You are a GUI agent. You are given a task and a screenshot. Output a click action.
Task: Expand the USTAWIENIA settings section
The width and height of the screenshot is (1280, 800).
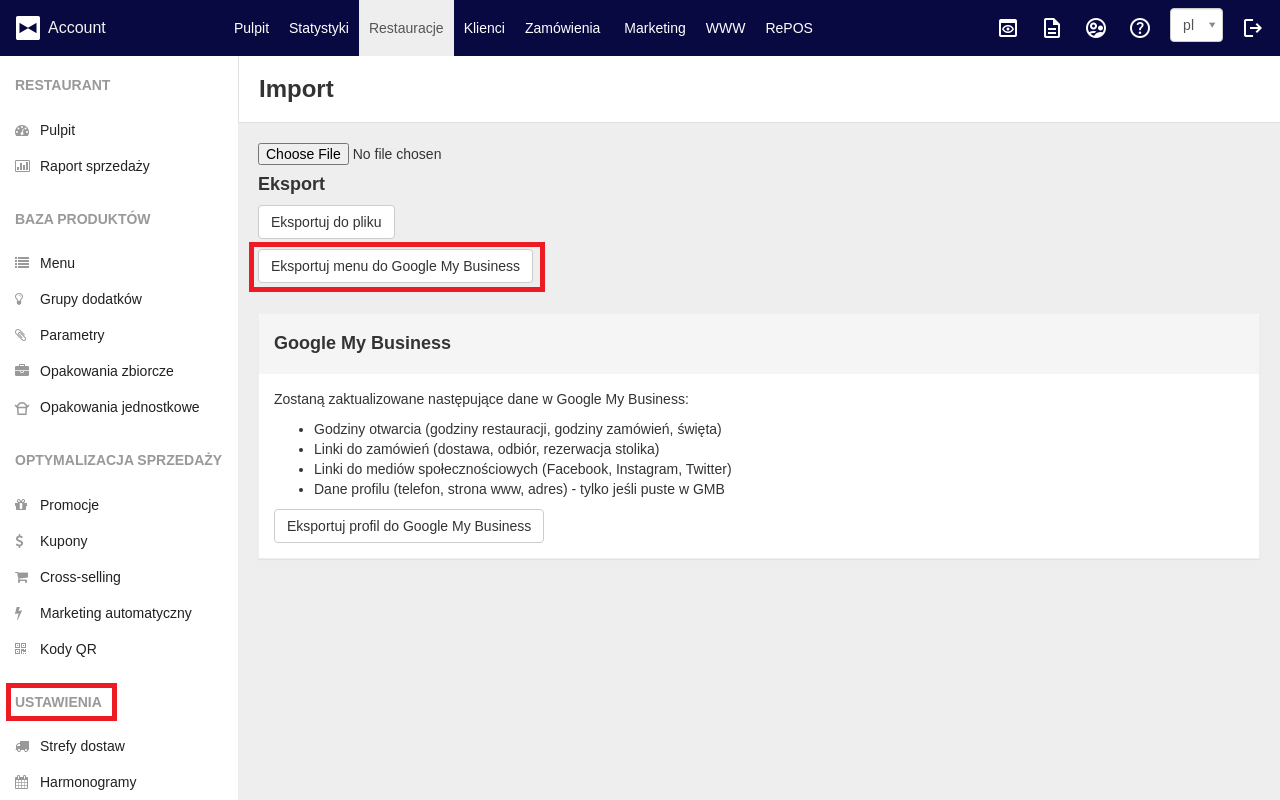pyautogui.click(x=61, y=702)
